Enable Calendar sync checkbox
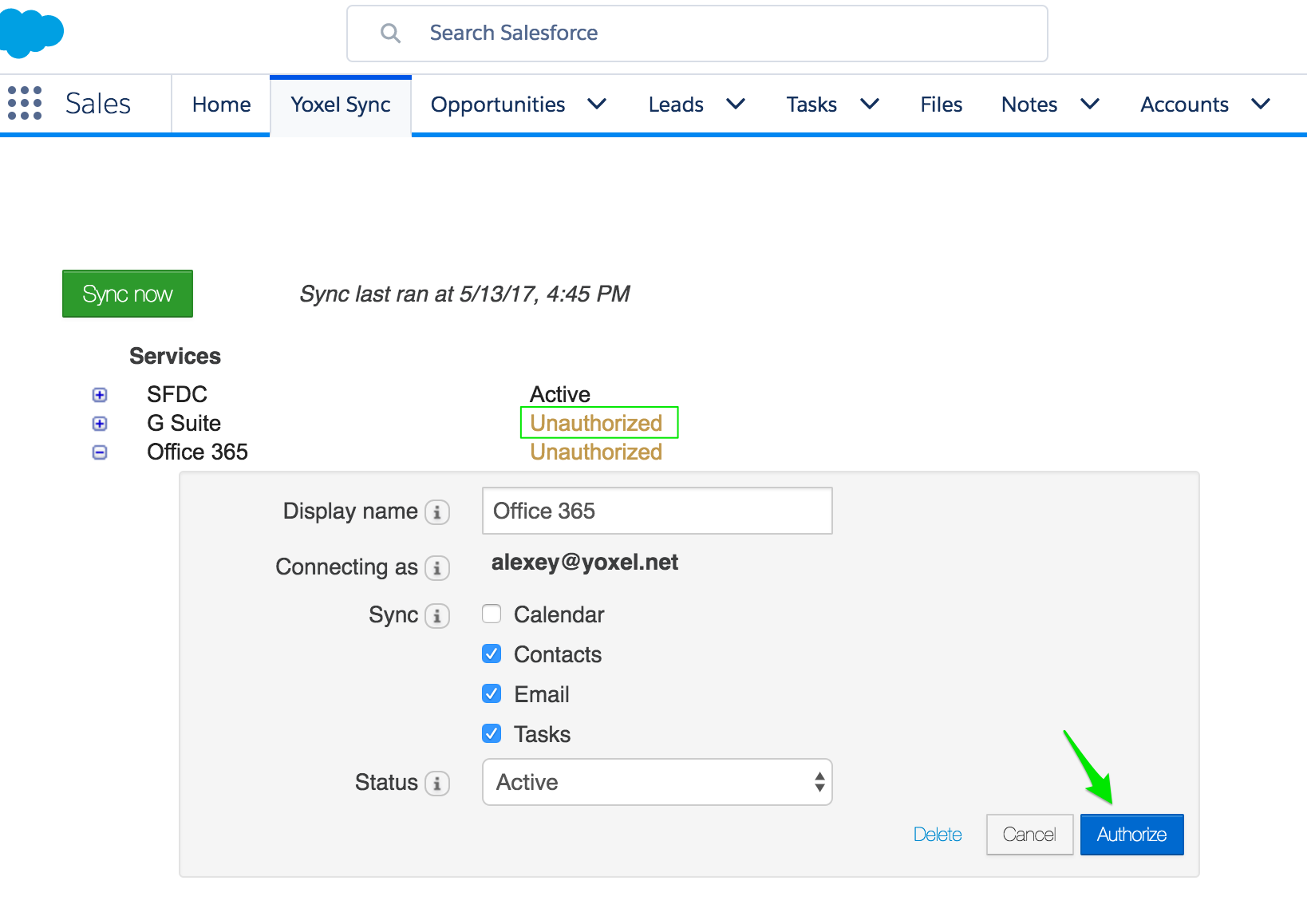The width and height of the screenshot is (1307, 924). tap(492, 614)
